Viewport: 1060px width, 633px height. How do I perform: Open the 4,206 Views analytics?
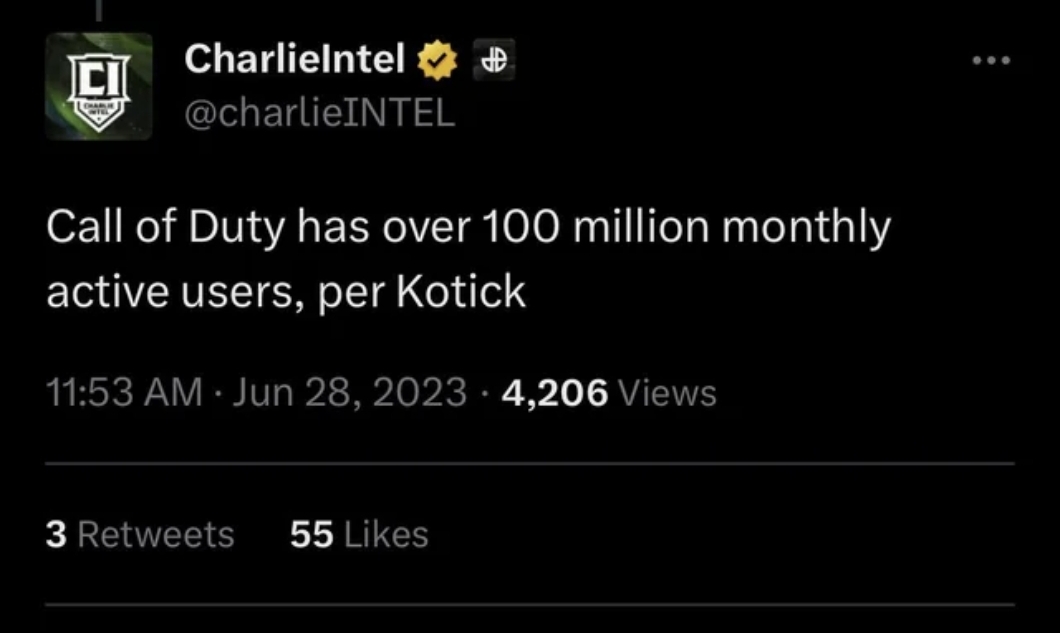point(609,393)
